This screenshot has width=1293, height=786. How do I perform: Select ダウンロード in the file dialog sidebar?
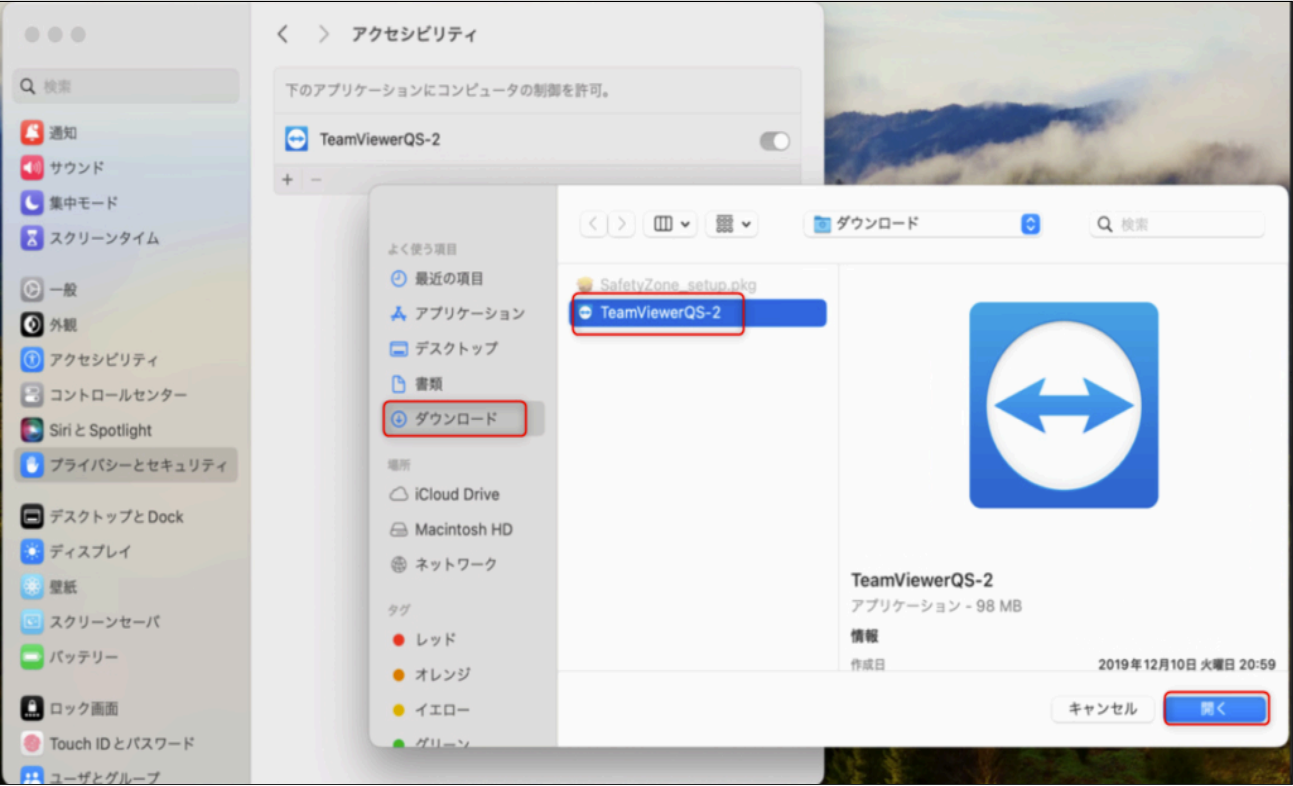(x=456, y=419)
